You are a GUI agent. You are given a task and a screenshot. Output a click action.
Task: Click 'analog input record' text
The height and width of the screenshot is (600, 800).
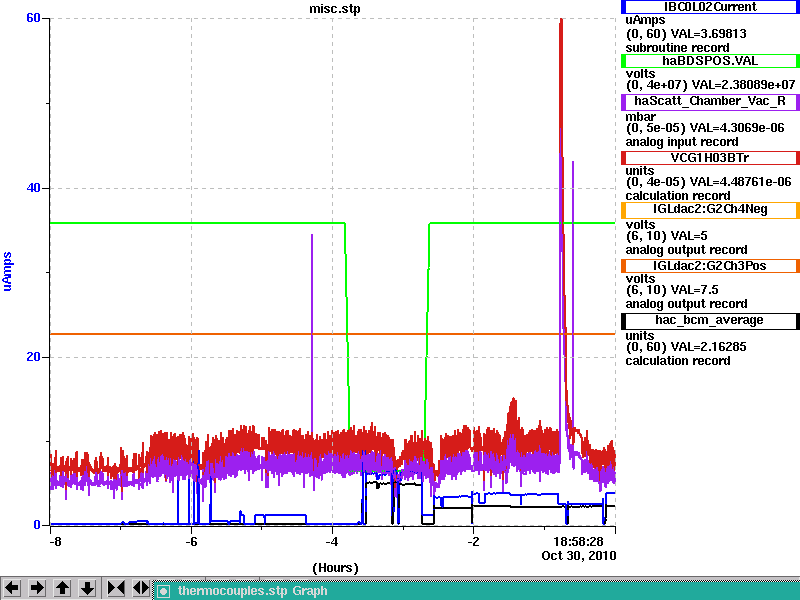click(x=682, y=142)
